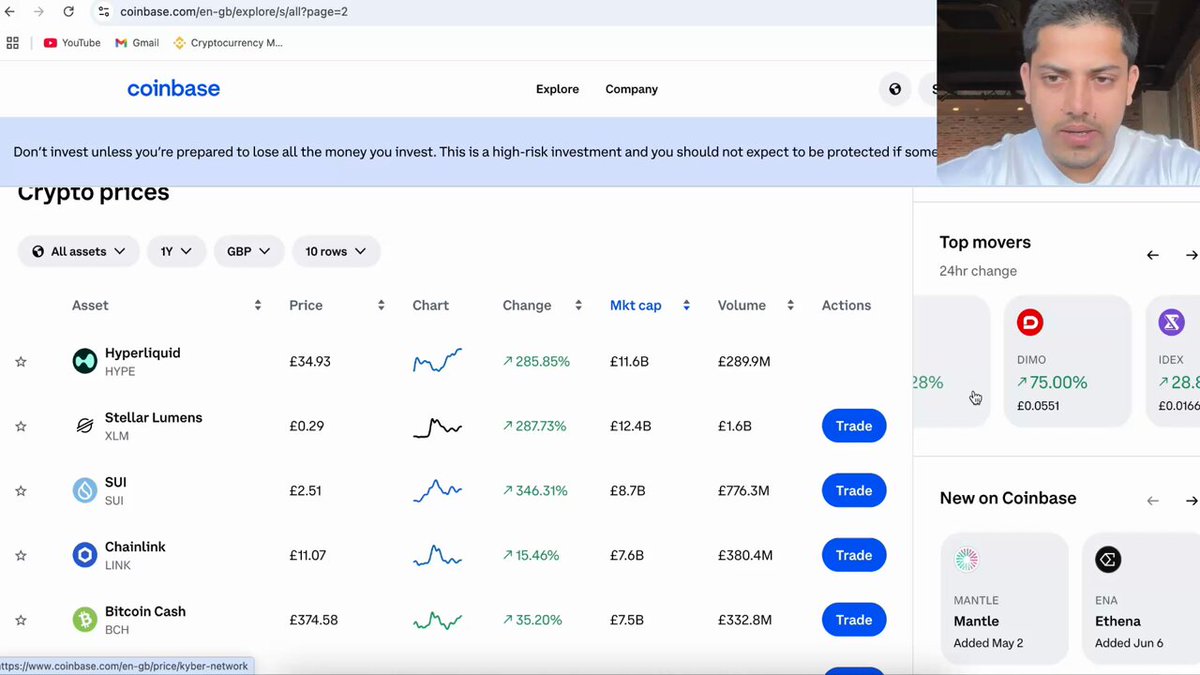Star SUI to add to watchlist
Image resolution: width=1200 pixels, height=675 pixels.
pyautogui.click(x=21, y=491)
